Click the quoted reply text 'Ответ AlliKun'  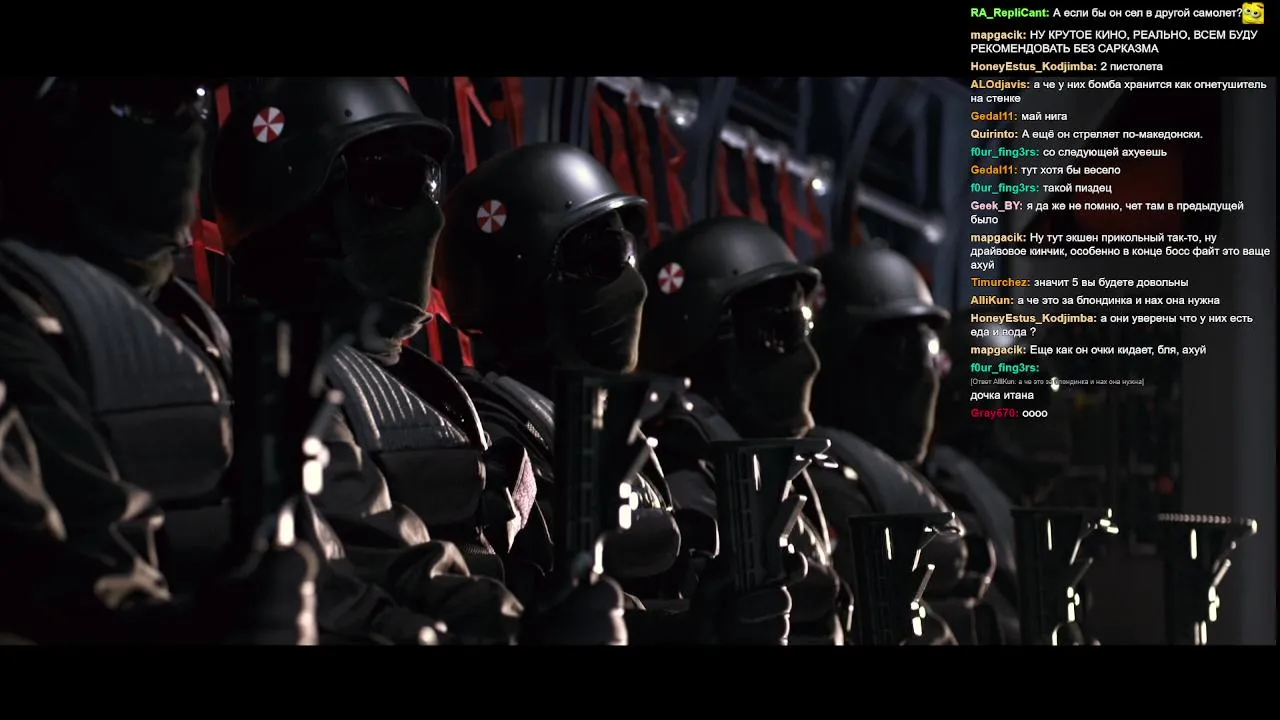(x=1057, y=382)
